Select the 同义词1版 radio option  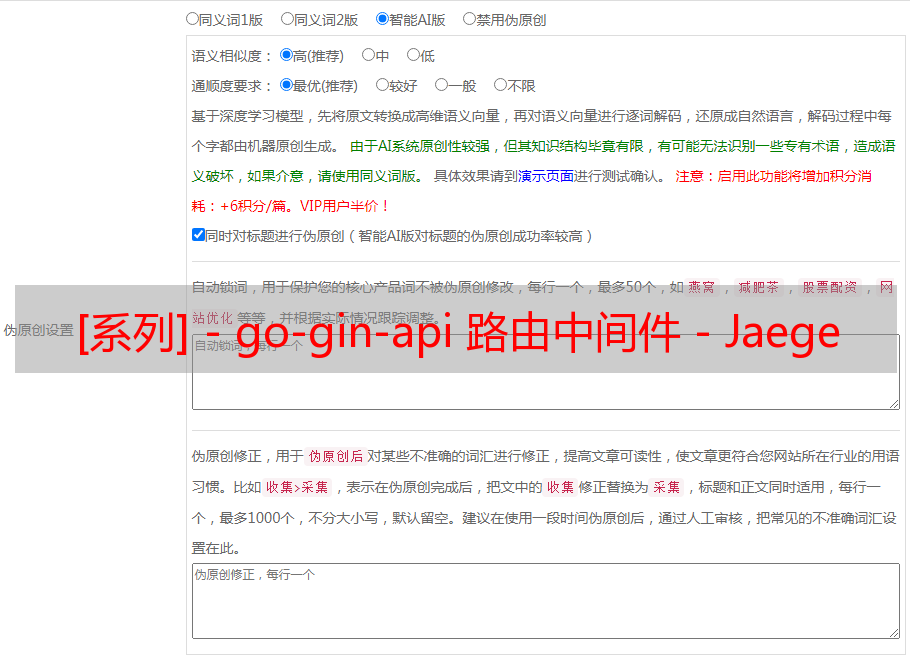[192, 18]
